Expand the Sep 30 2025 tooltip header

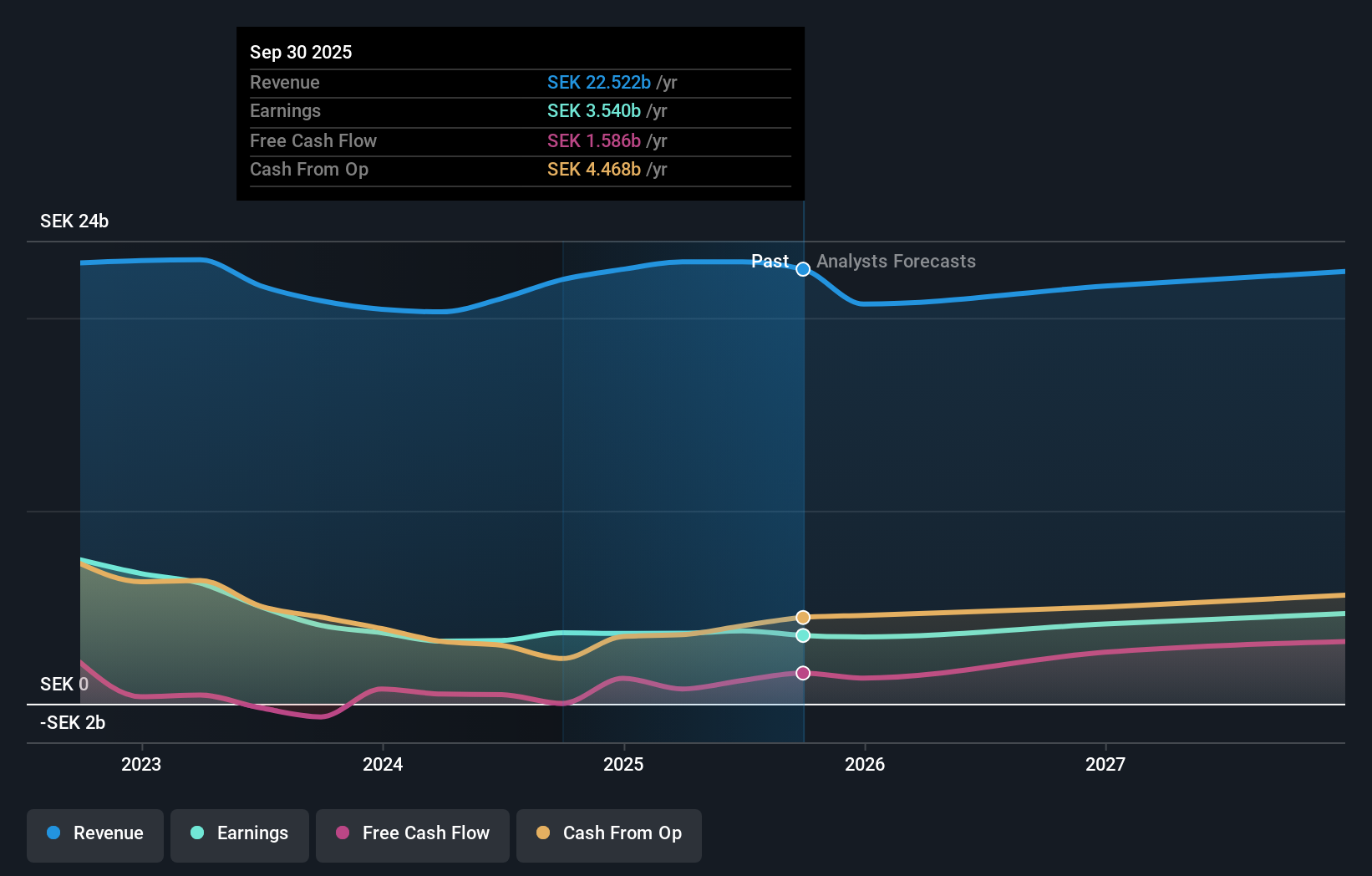[301, 52]
